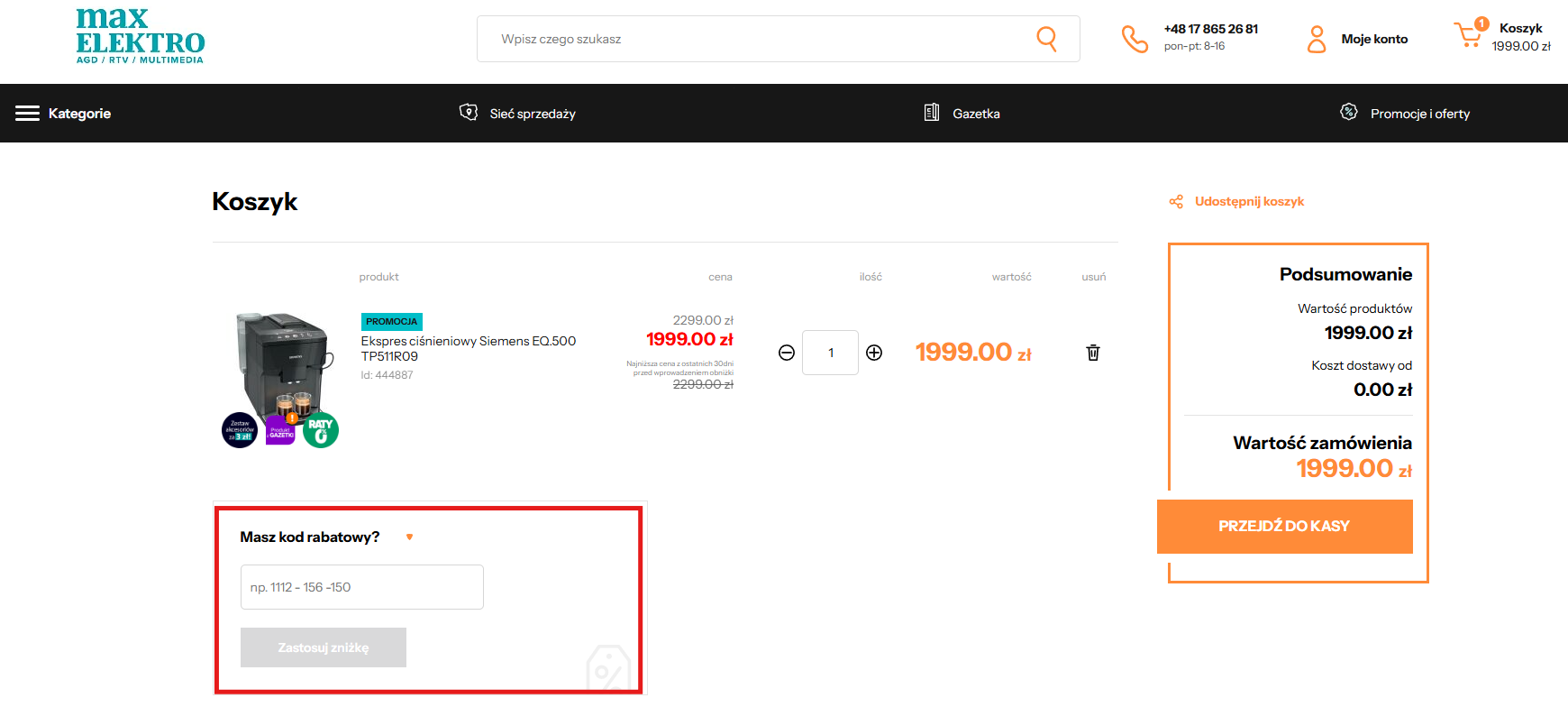This screenshot has height=707, width=1568.
Task: Open Sieć sprzedaży menu item
Action: [x=533, y=114]
